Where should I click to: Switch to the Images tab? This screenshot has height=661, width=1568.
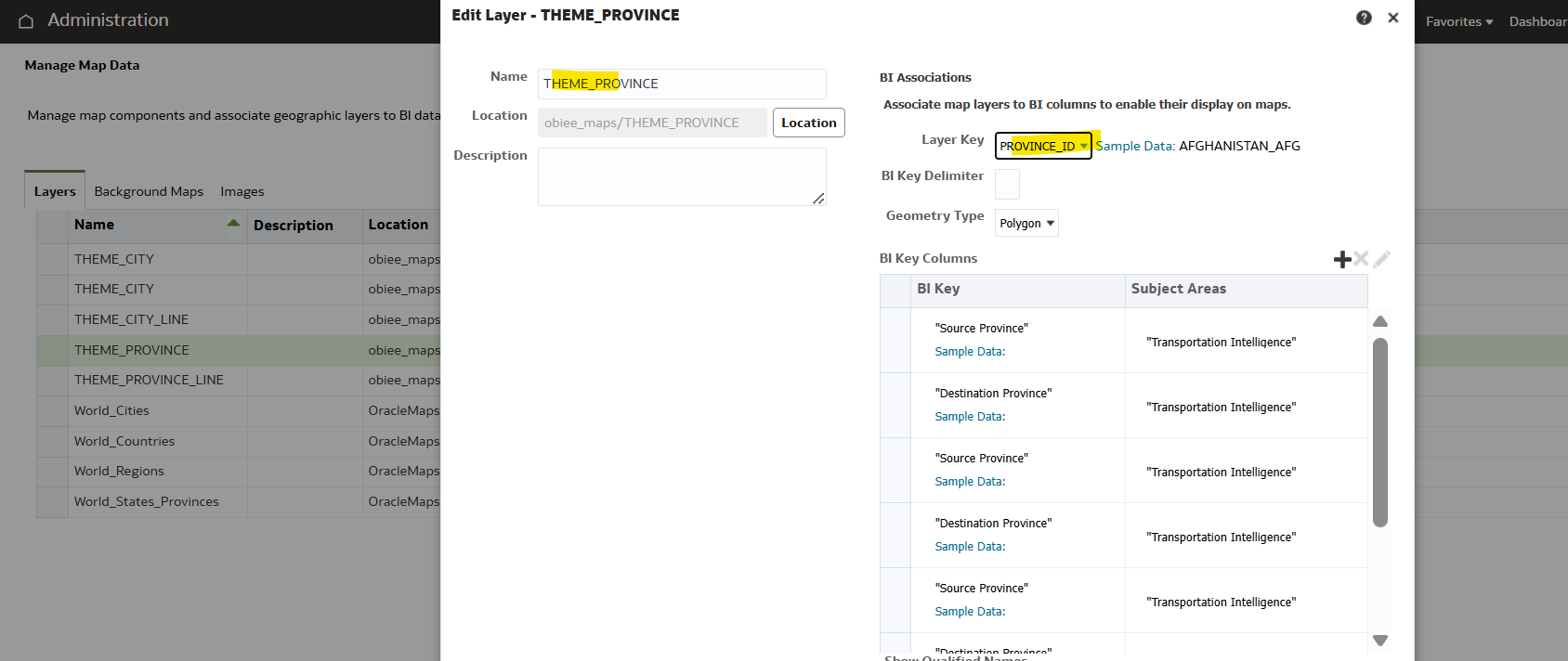click(242, 191)
